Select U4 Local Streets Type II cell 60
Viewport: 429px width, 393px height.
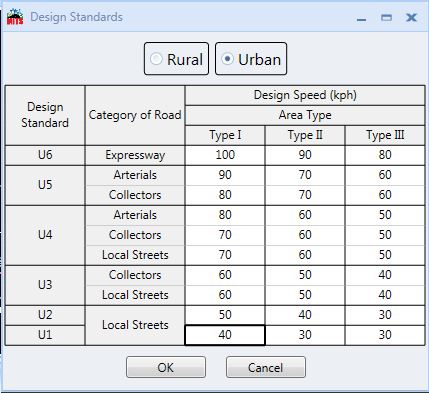(305, 255)
